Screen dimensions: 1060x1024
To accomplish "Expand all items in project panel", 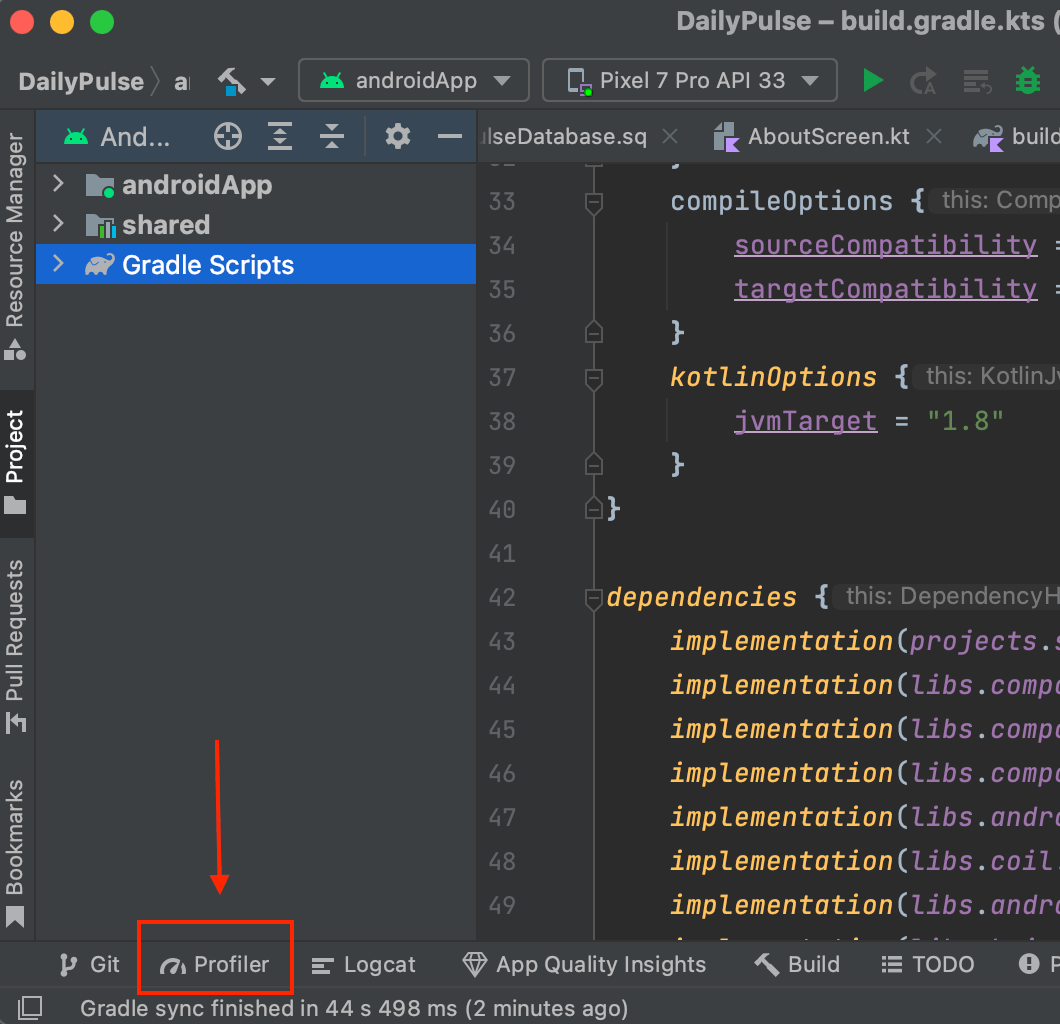I will click(280, 137).
